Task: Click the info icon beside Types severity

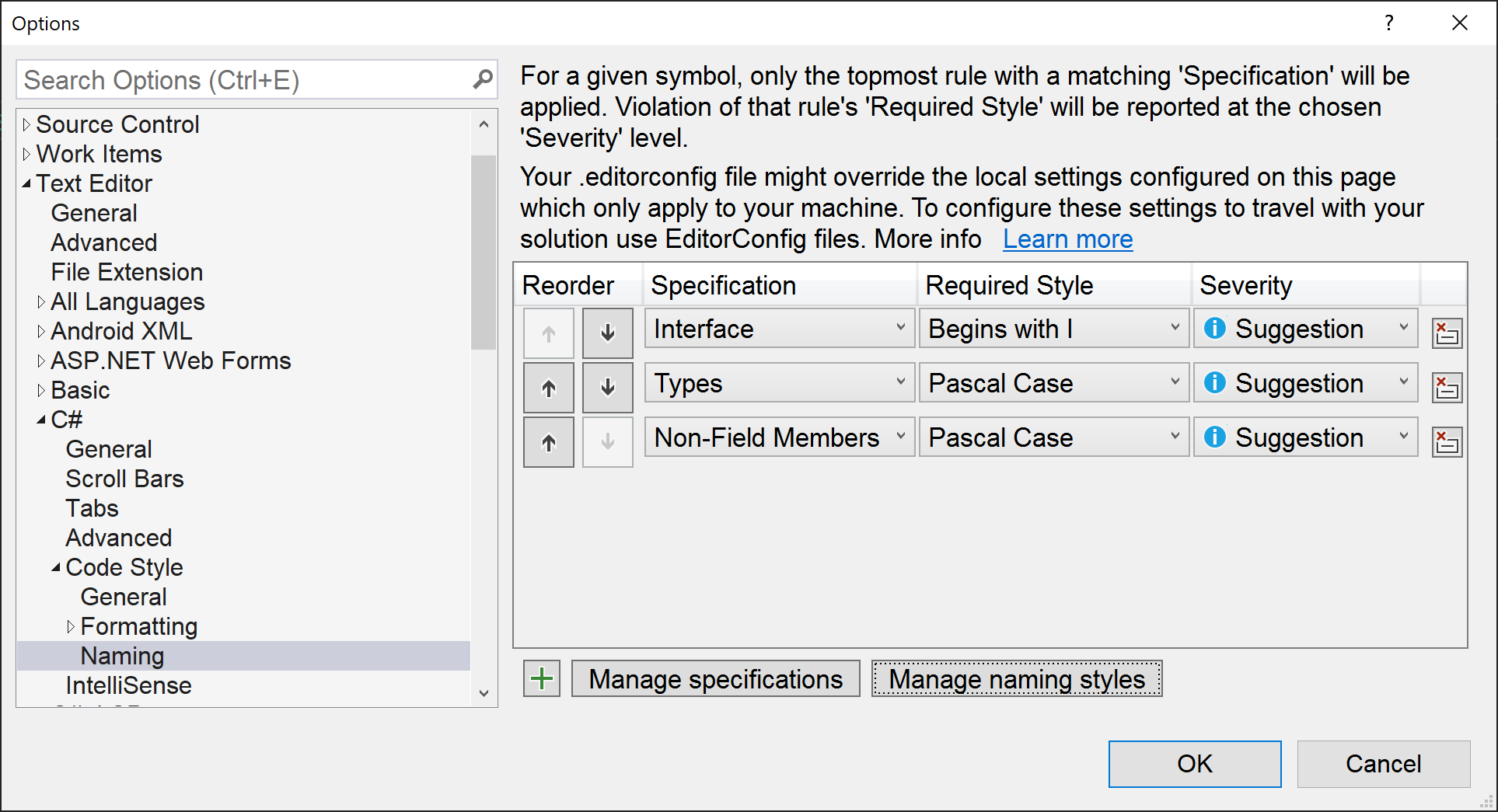Action: [1214, 383]
